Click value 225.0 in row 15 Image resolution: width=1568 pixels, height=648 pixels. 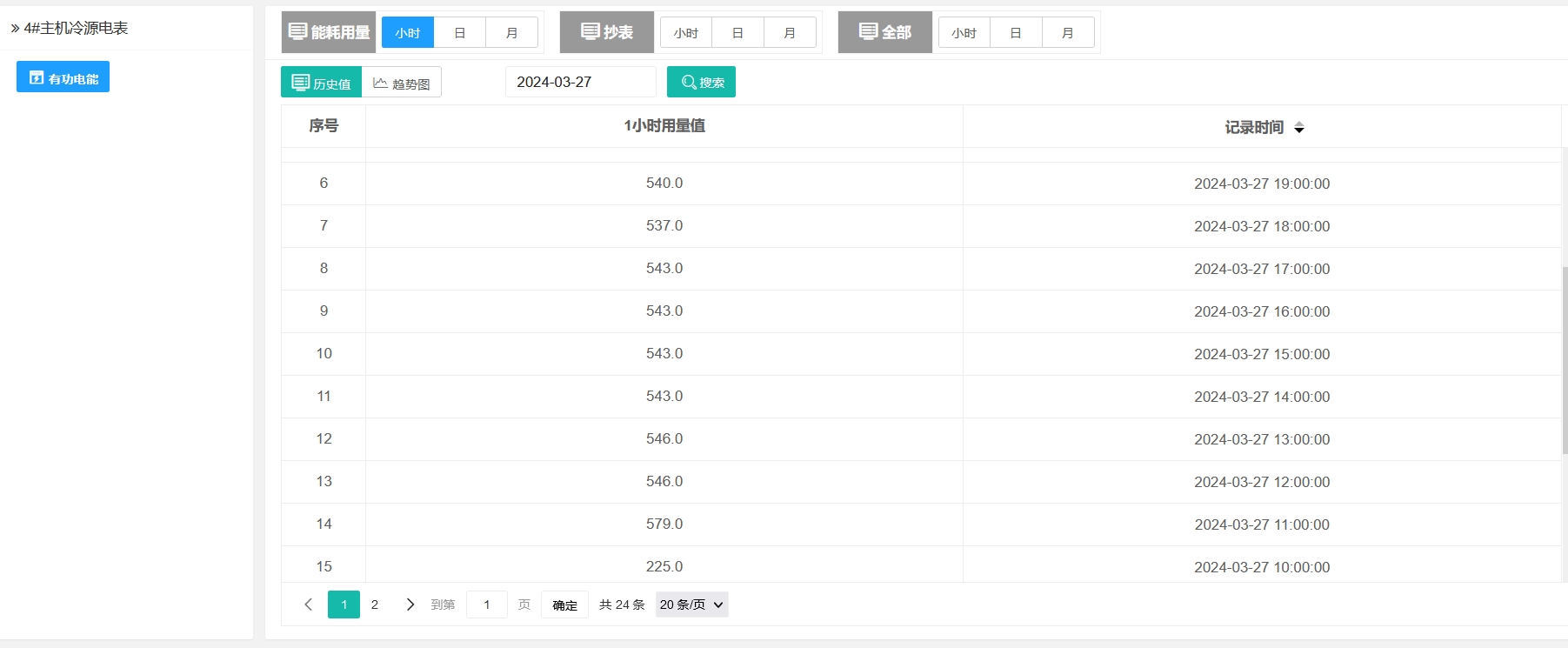664,567
